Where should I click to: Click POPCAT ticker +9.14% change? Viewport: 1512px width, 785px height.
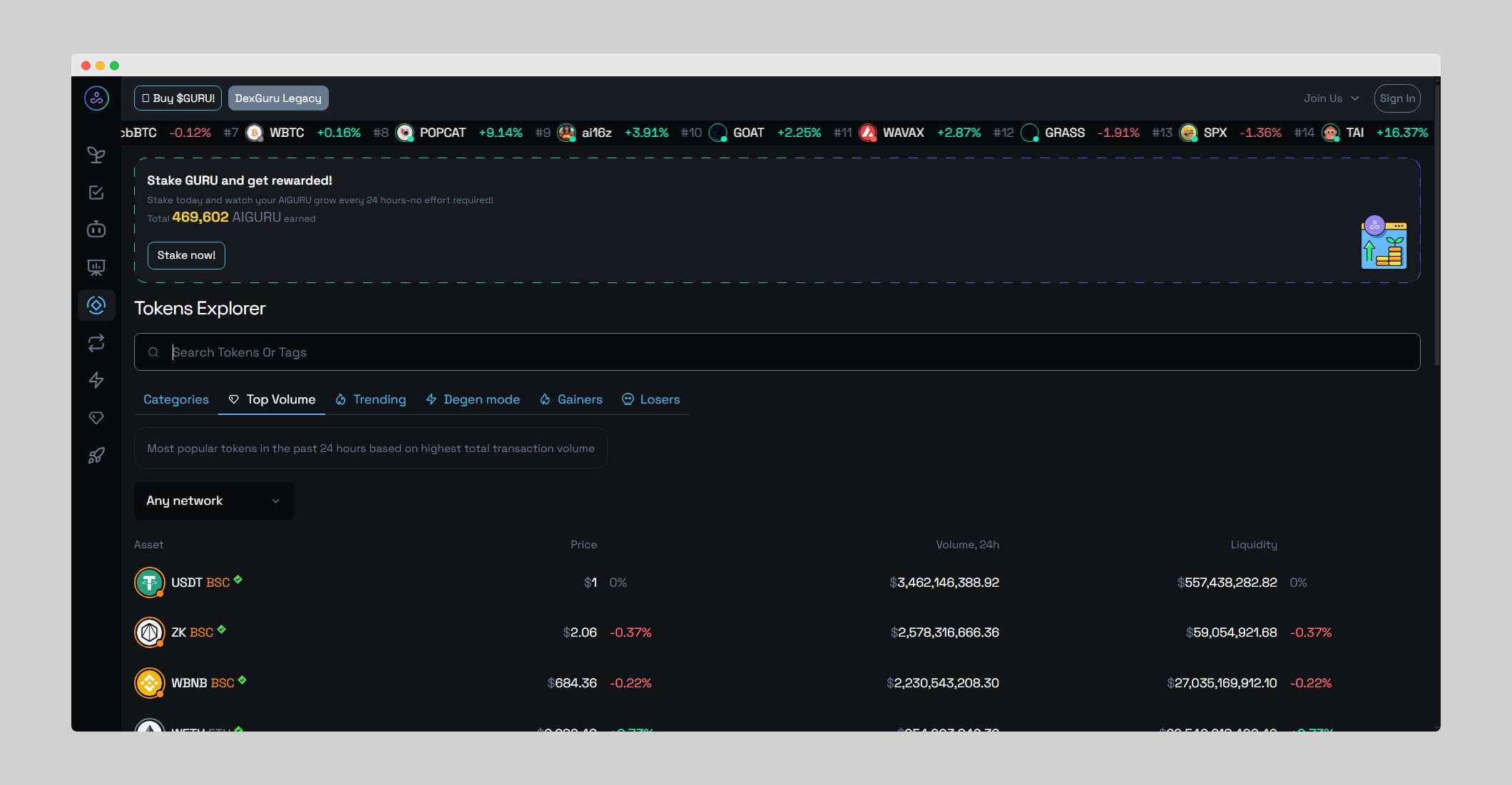pos(501,133)
